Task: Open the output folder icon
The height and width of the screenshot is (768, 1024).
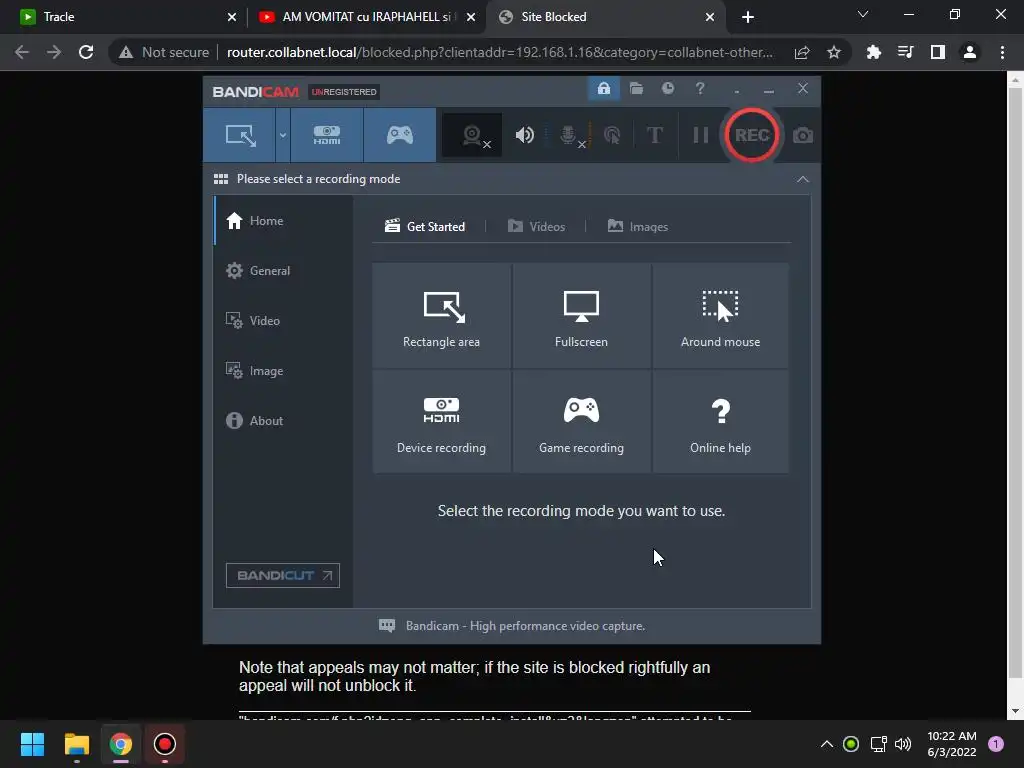Action: click(636, 88)
